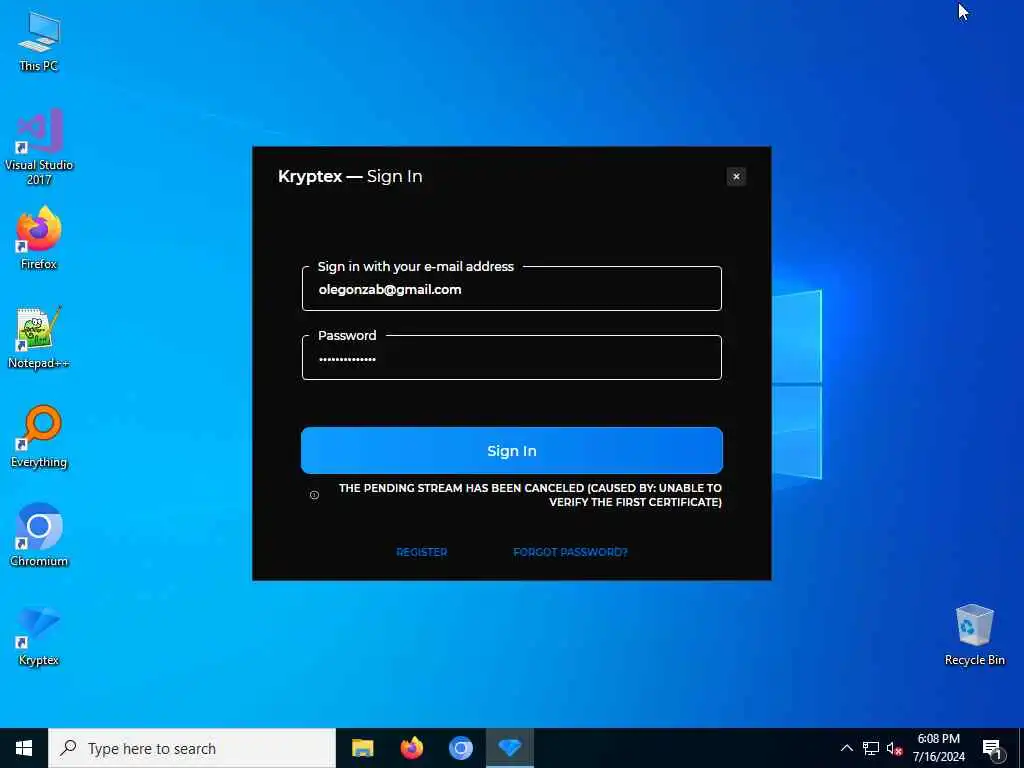This screenshot has height=768, width=1024.
Task: Open Notepad++ desktop shortcut
Action: click(x=39, y=337)
